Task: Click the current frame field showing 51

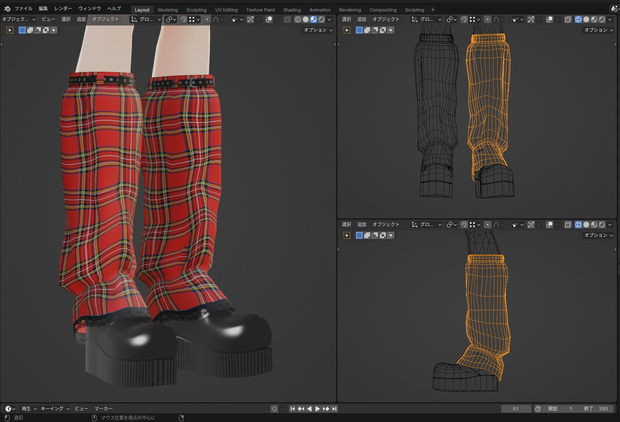Action: pos(516,409)
